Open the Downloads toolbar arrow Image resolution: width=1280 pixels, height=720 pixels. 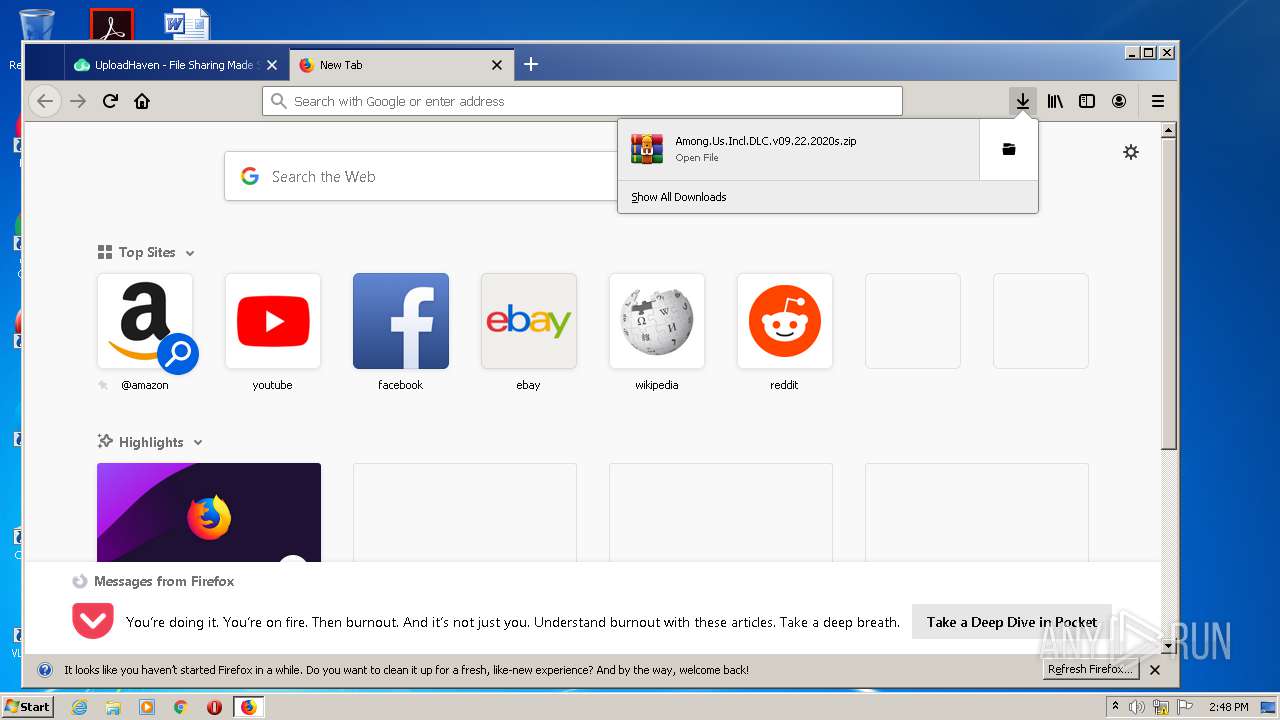point(1022,101)
